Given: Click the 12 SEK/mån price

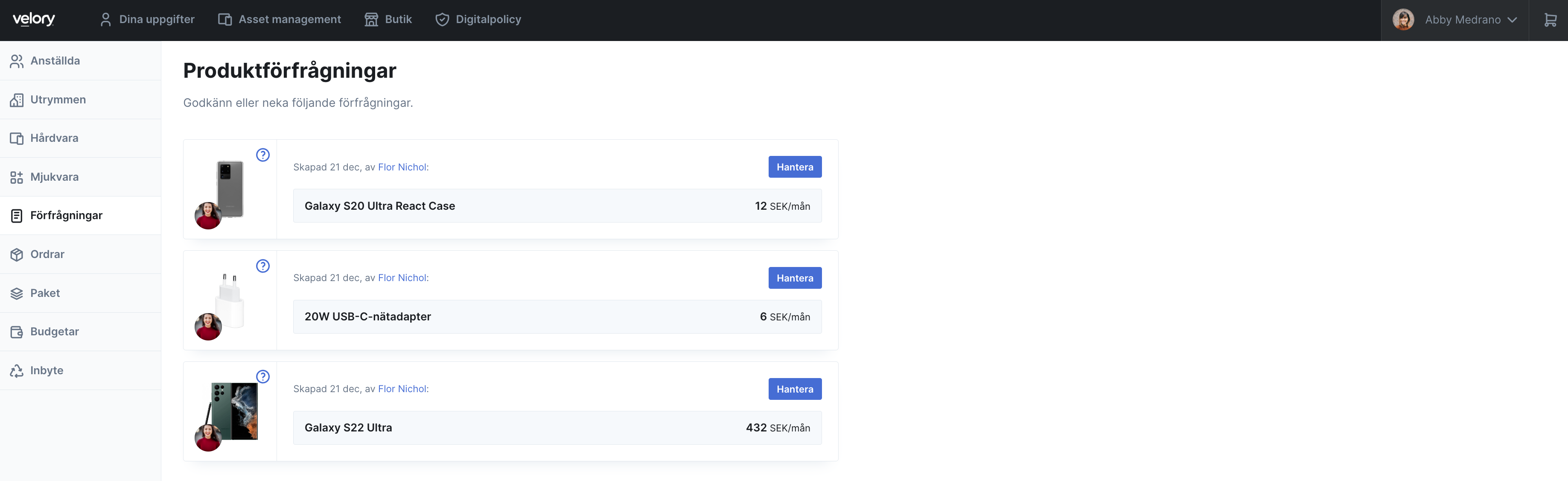Looking at the screenshot, I should (782, 206).
